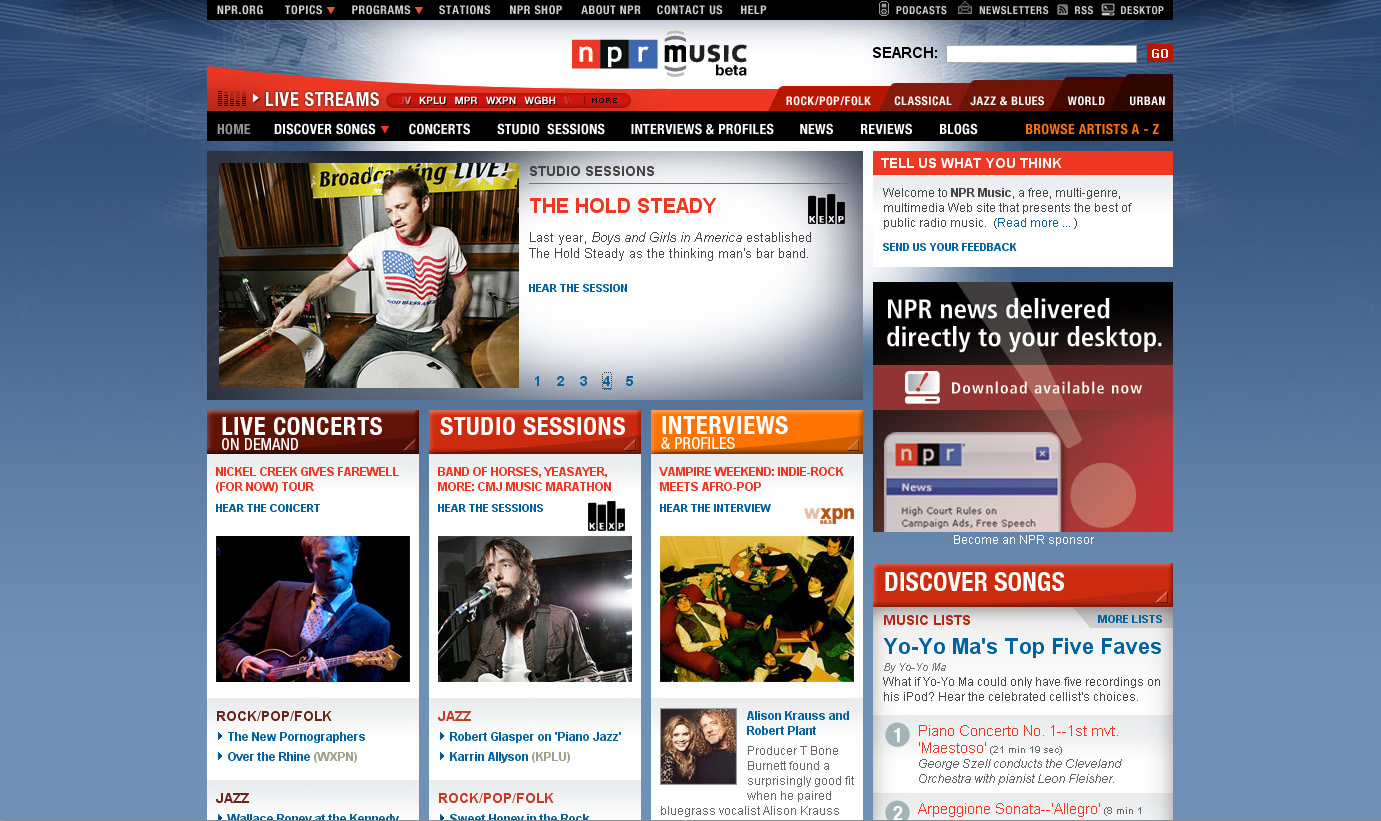Click the Send Us Your Feedback link
This screenshot has height=821, width=1381.
tap(949, 247)
